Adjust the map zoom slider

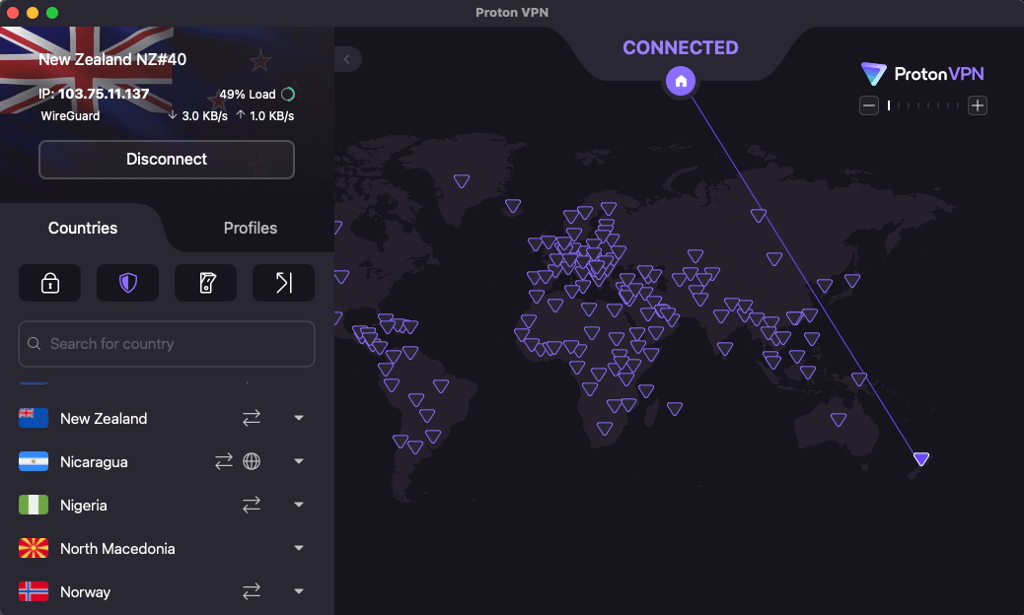tap(923, 105)
